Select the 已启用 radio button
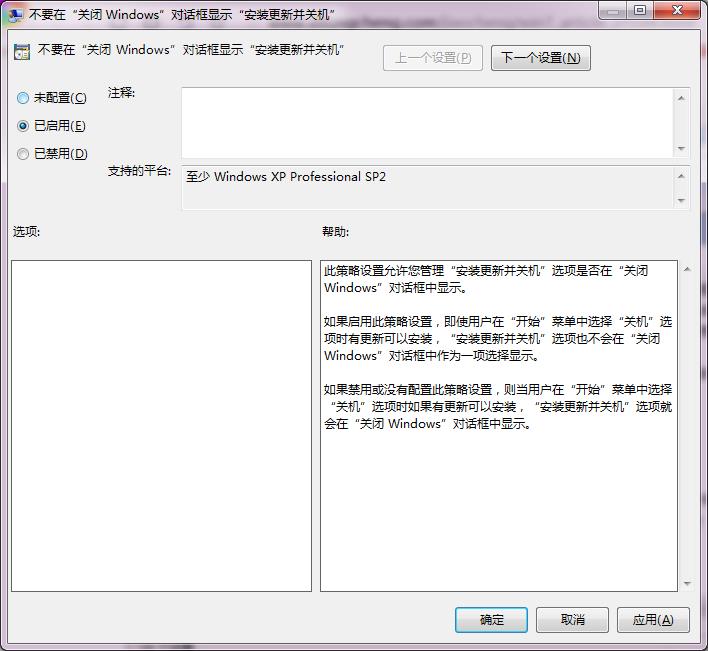 pyautogui.click(x=23, y=126)
